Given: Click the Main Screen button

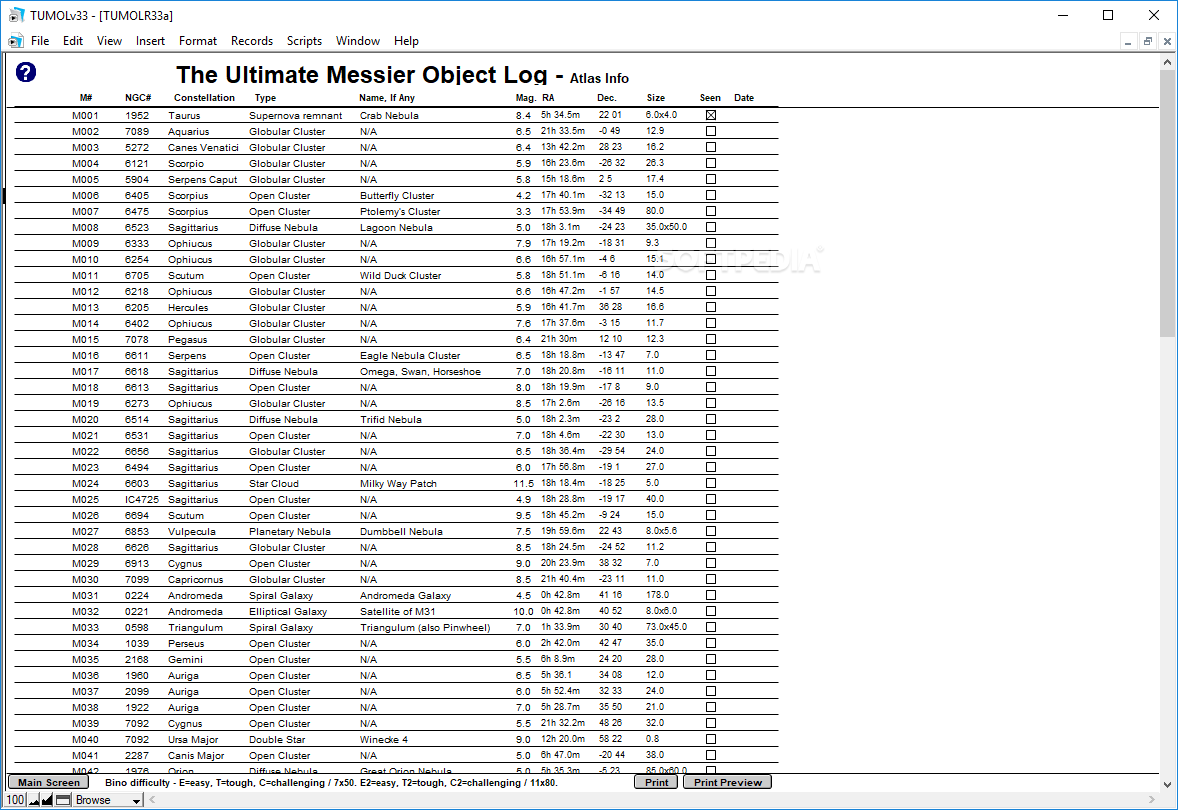Looking at the screenshot, I should coord(49,782).
